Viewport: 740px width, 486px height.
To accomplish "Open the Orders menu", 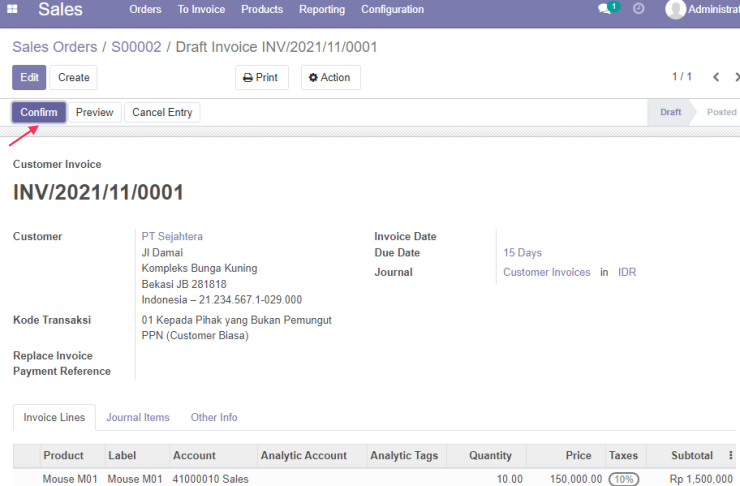I will coord(145,9).
